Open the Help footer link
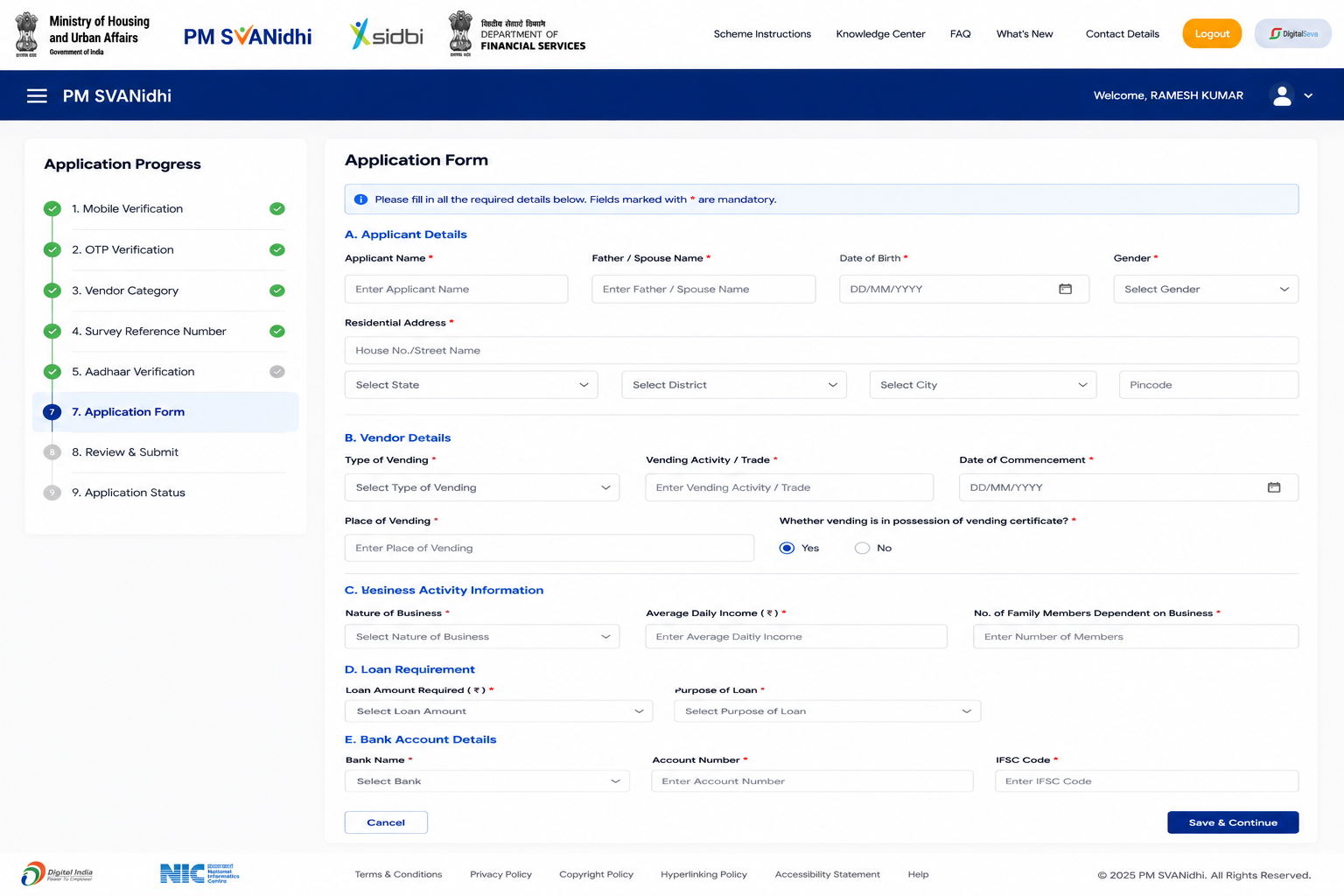The height and width of the screenshot is (896, 1344). [x=918, y=874]
